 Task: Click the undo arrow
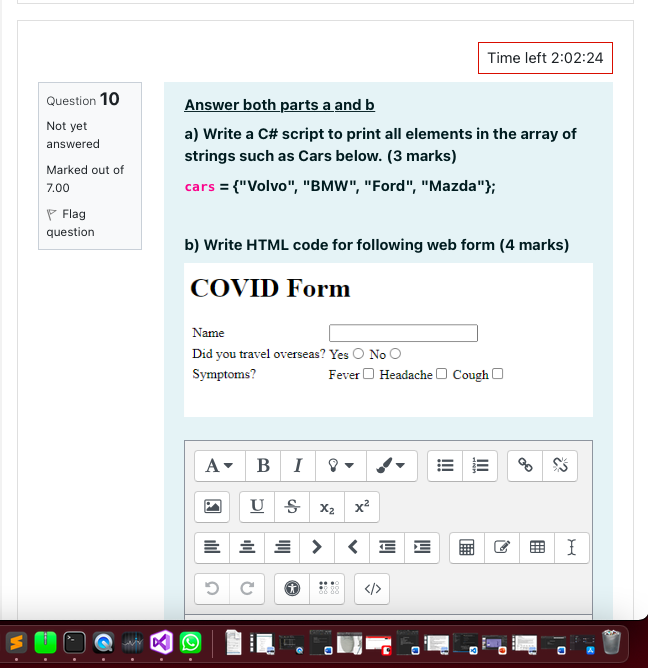click(x=212, y=588)
